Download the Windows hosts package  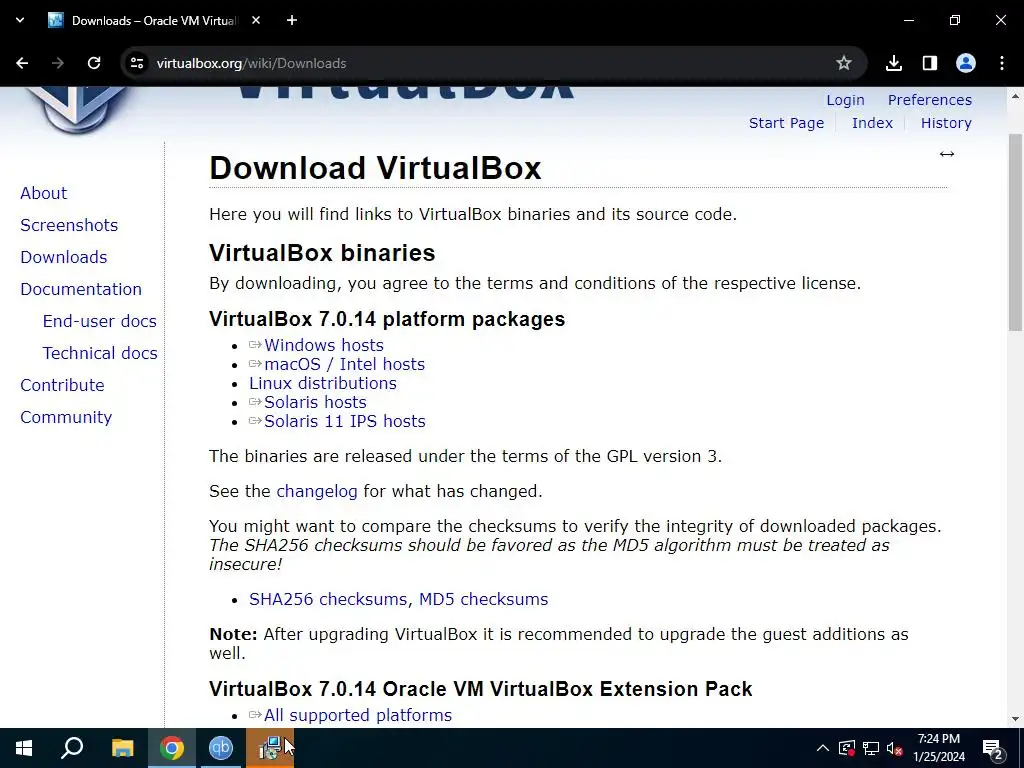pos(324,345)
